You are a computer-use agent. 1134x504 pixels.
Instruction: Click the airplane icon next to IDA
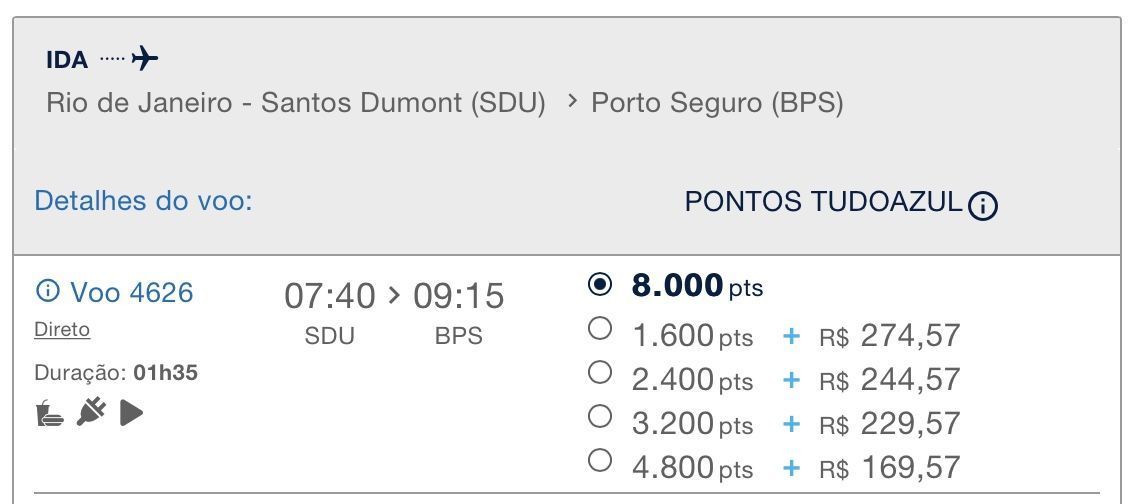coord(145,58)
